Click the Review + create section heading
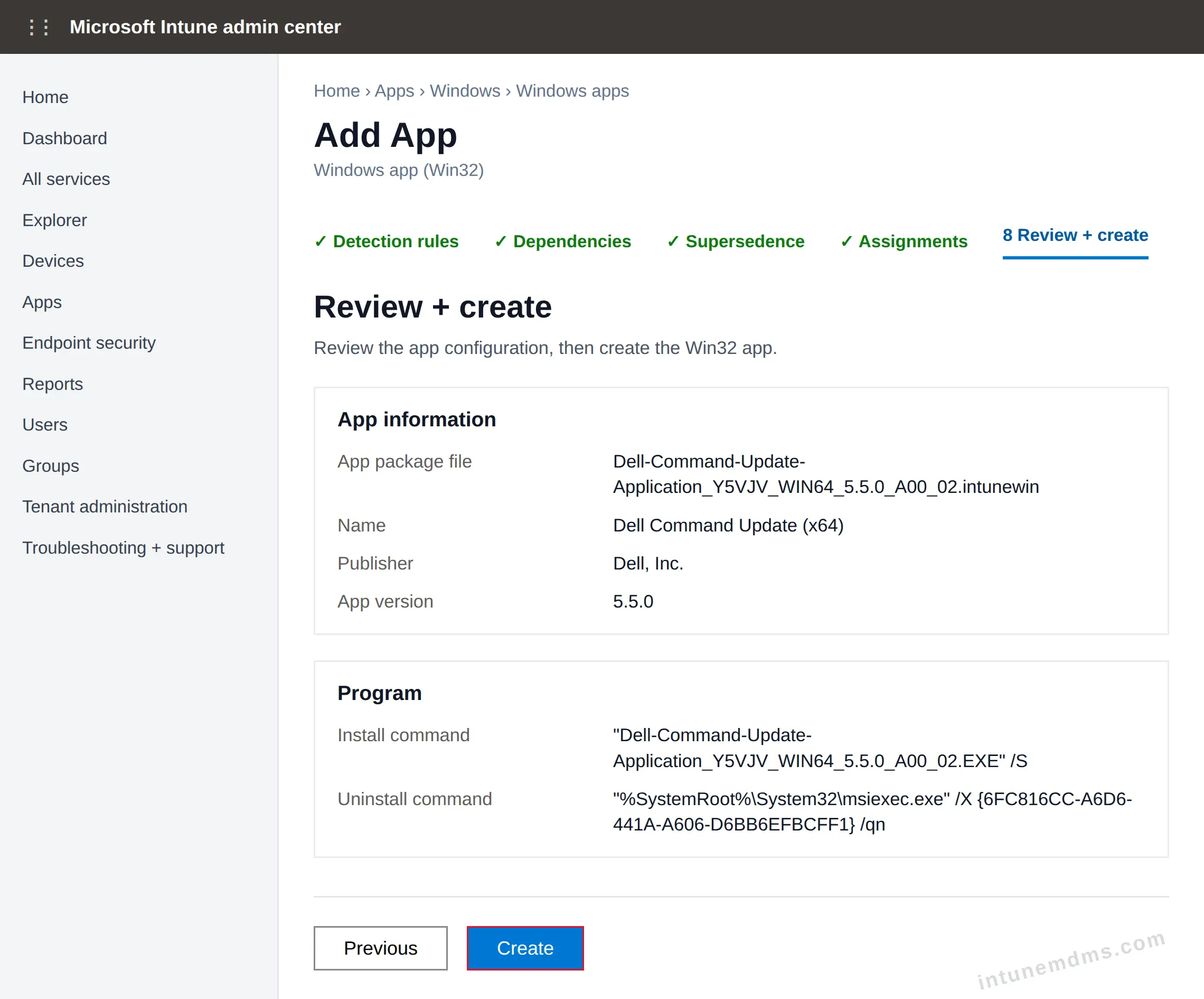 click(432, 307)
